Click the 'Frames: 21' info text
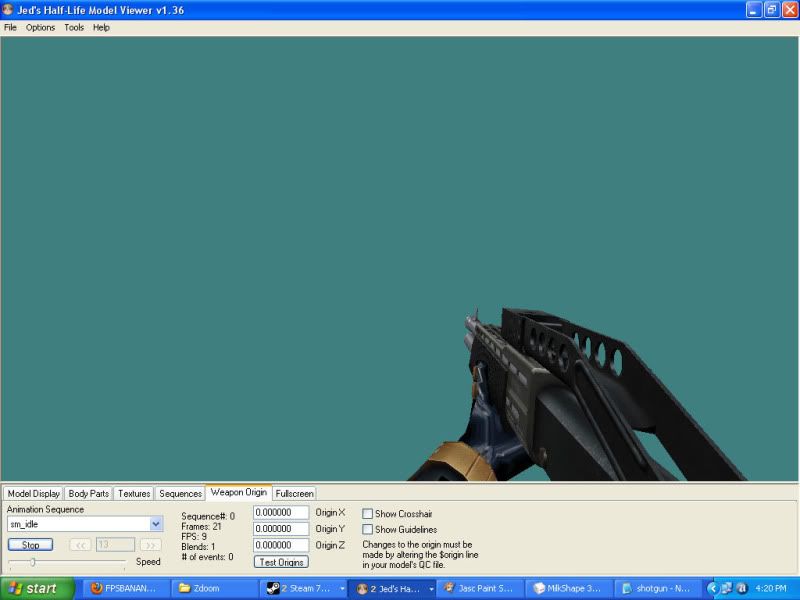The height and width of the screenshot is (600, 800). pos(201,527)
